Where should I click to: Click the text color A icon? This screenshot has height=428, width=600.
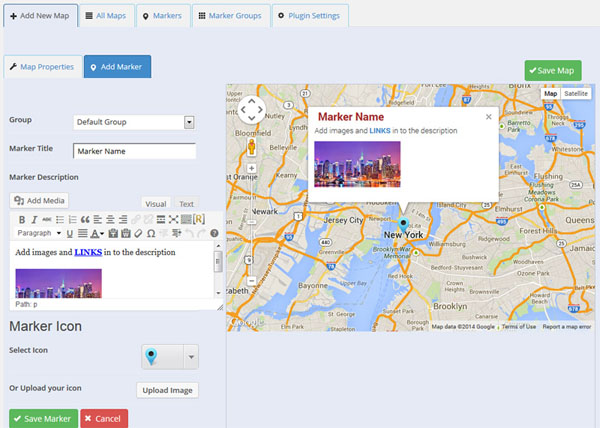point(95,233)
